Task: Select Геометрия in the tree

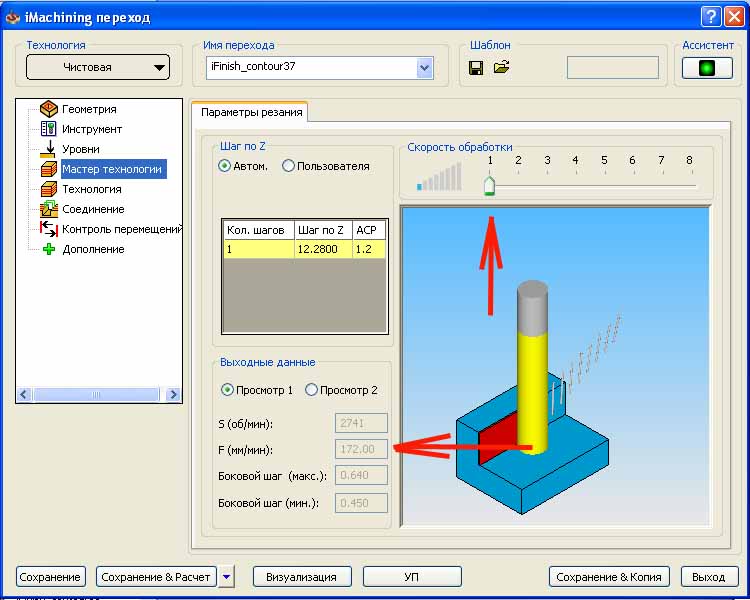Action: (89, 109)
